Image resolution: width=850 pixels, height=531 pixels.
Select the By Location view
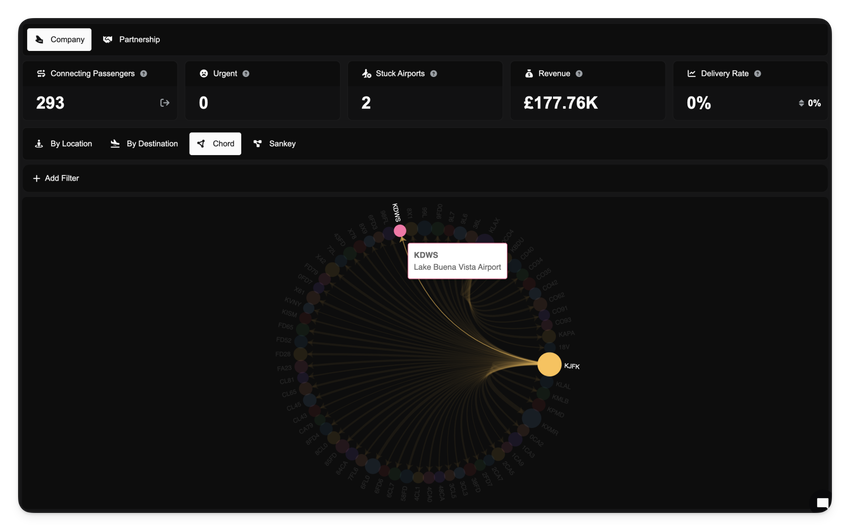point(63,144)
